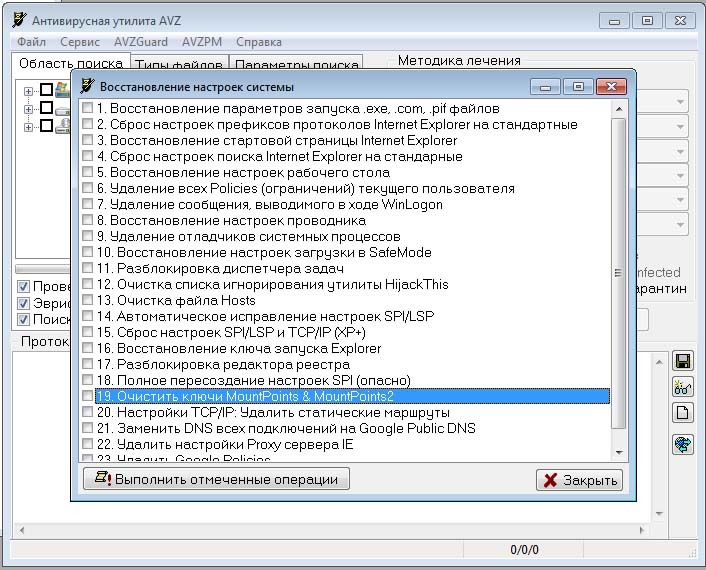The width and height of the screenshot is (706, 570).
Task: Toggle the second drive checkbox in the search tree
Action: [46, 108]
